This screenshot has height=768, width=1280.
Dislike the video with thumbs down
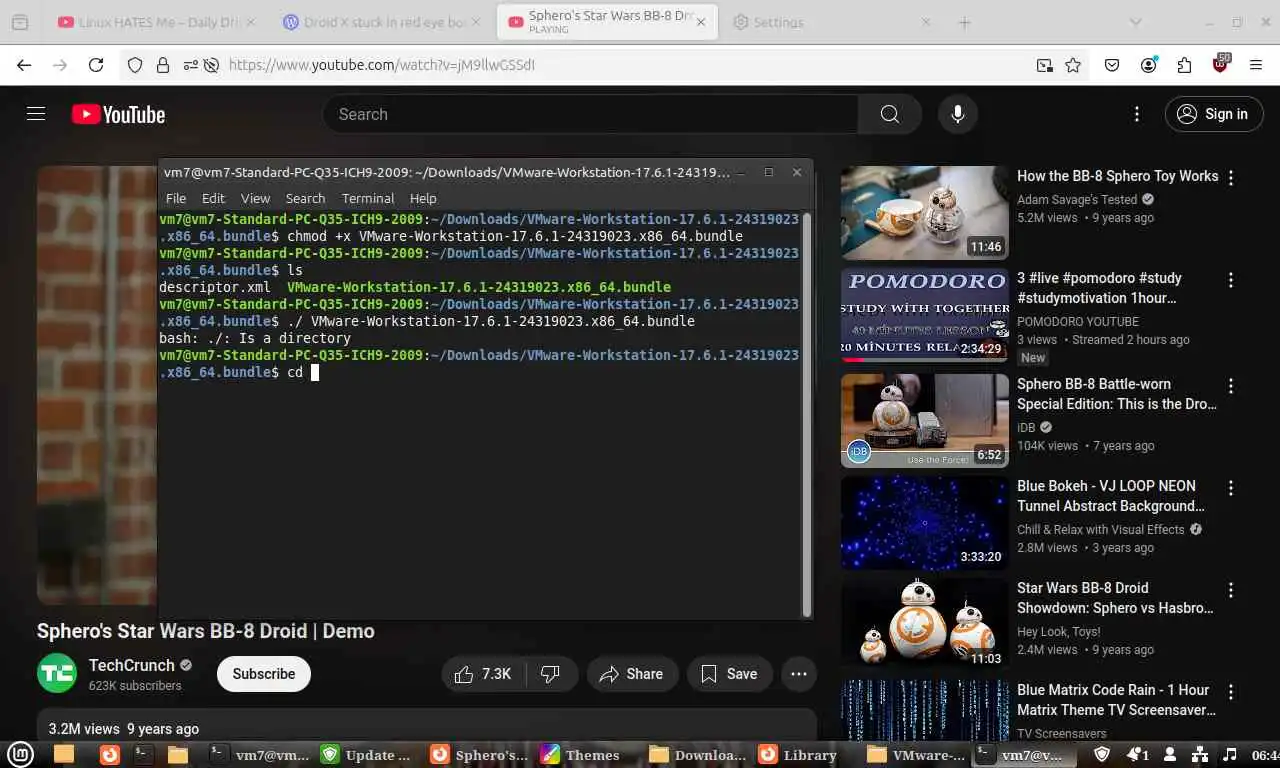(551, 674)
